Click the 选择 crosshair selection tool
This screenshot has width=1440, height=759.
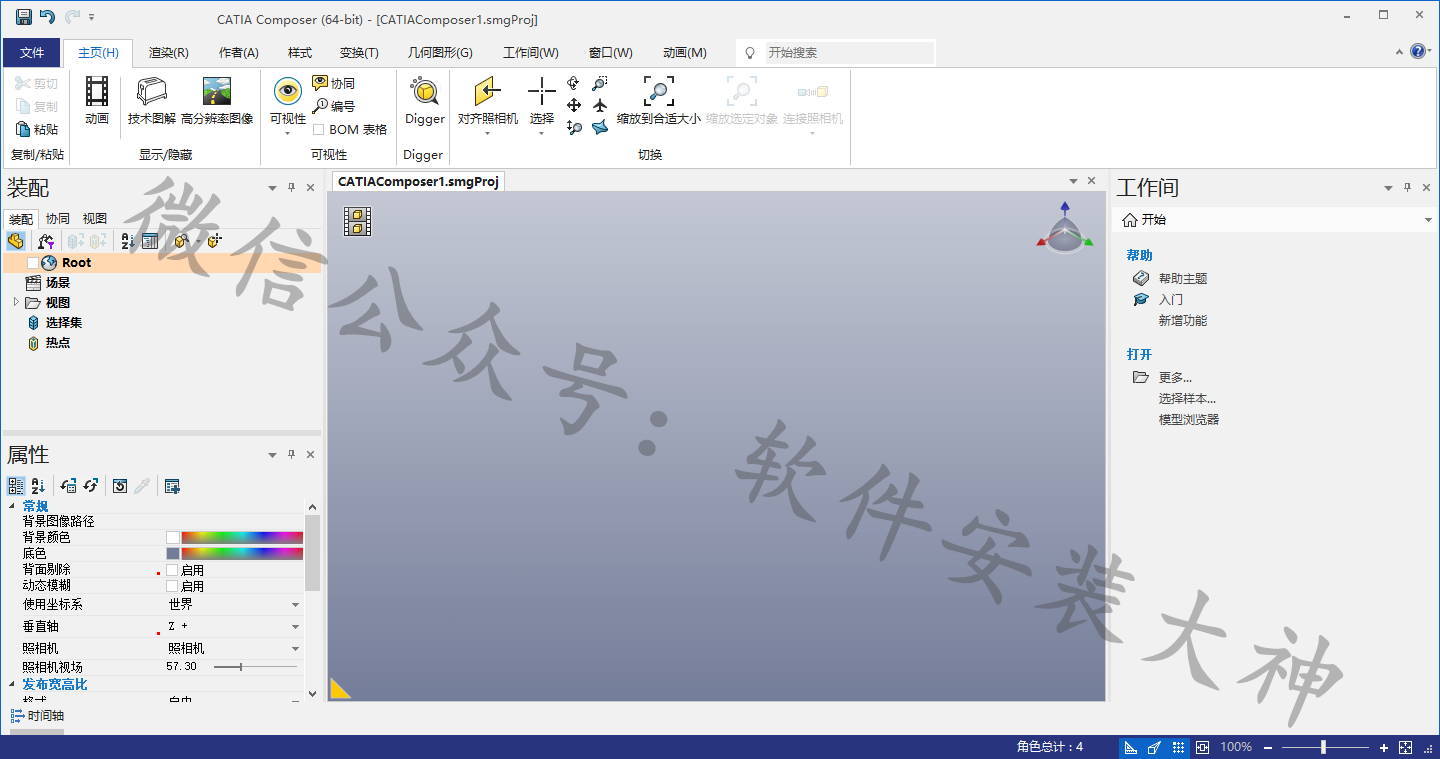(542, 92)
